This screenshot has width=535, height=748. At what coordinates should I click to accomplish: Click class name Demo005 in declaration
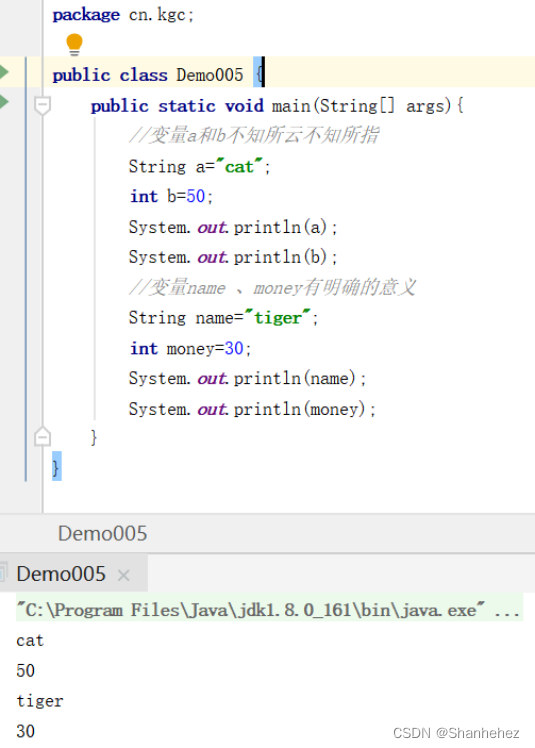click(x=210, y=75)
